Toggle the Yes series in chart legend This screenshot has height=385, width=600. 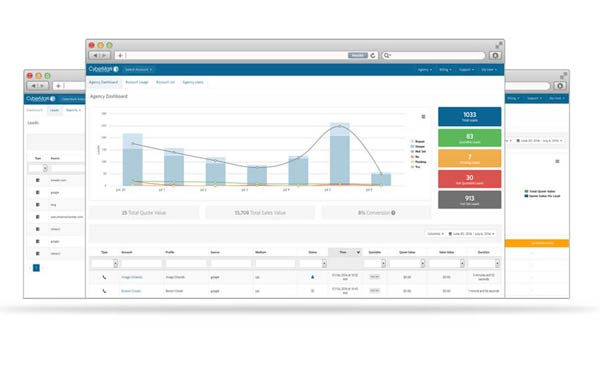416,167
